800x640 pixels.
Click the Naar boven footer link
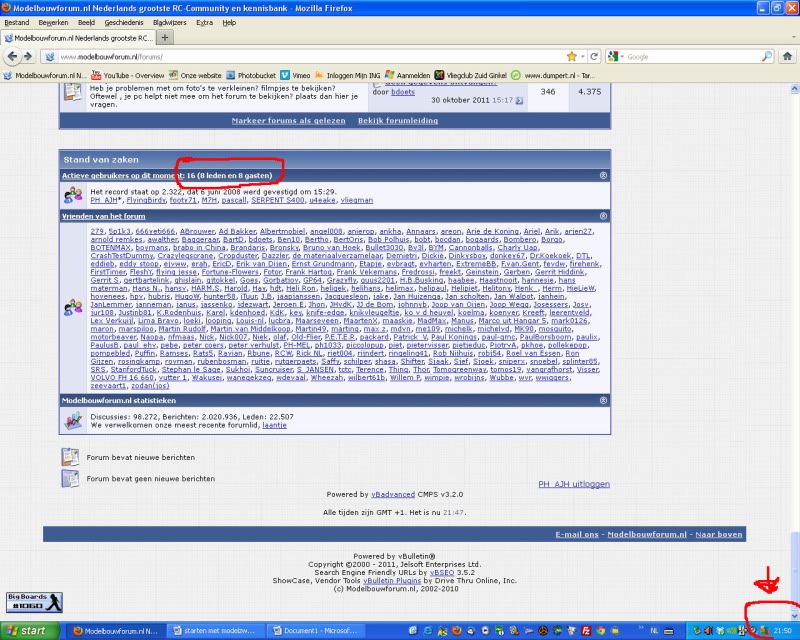(719, 534)
